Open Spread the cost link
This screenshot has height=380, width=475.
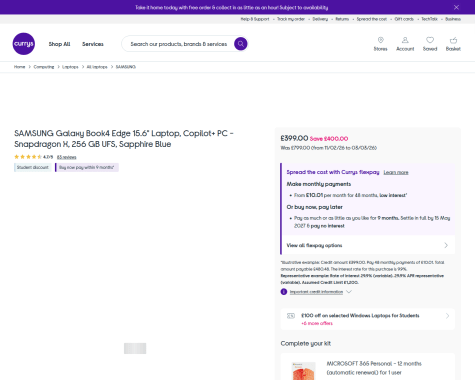point(372,19)
